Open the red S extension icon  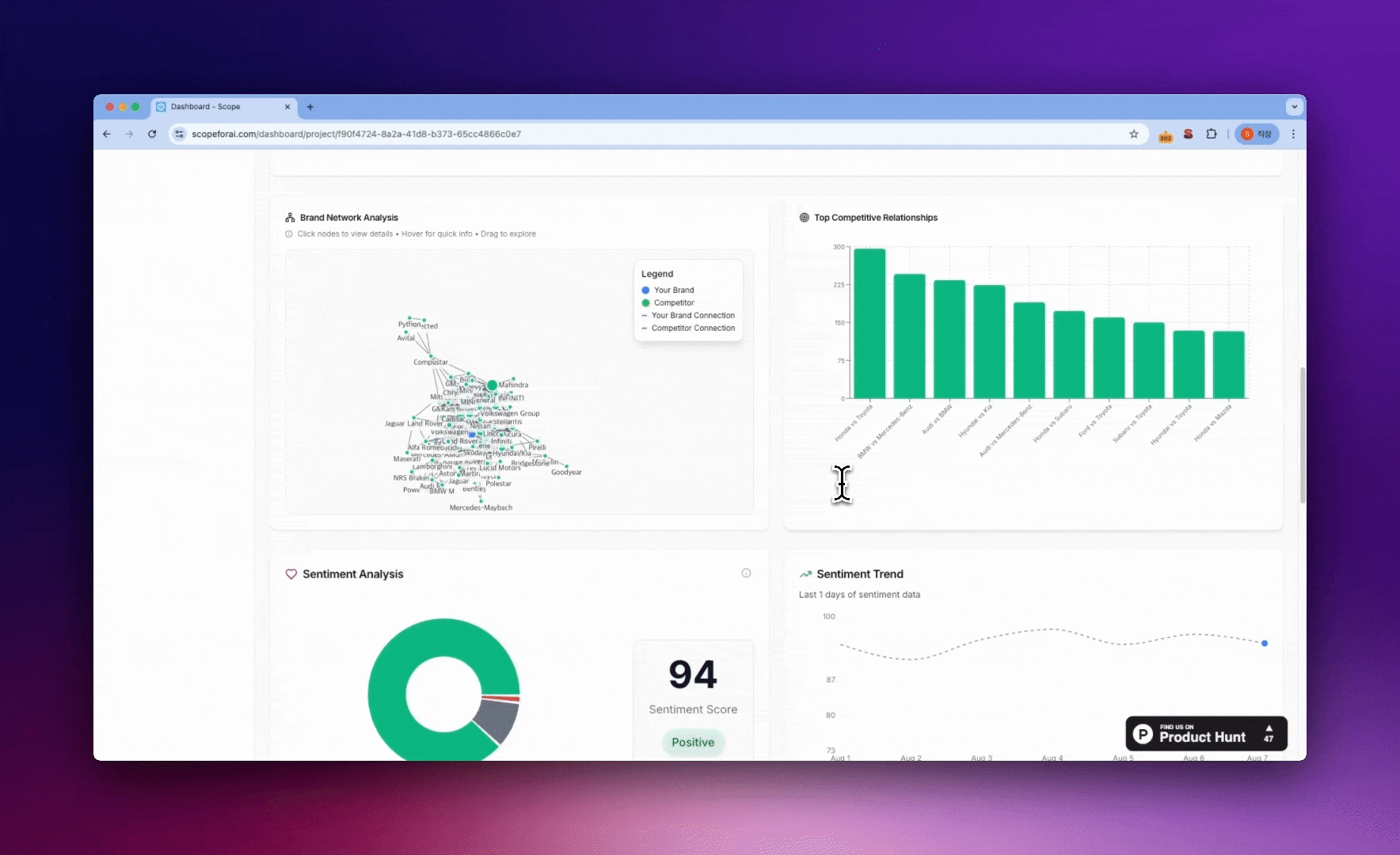1188,134
